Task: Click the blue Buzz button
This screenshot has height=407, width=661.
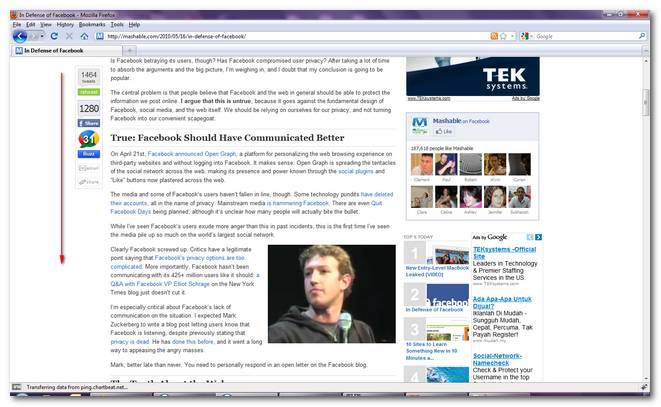Action: click(x=89, y=154)
